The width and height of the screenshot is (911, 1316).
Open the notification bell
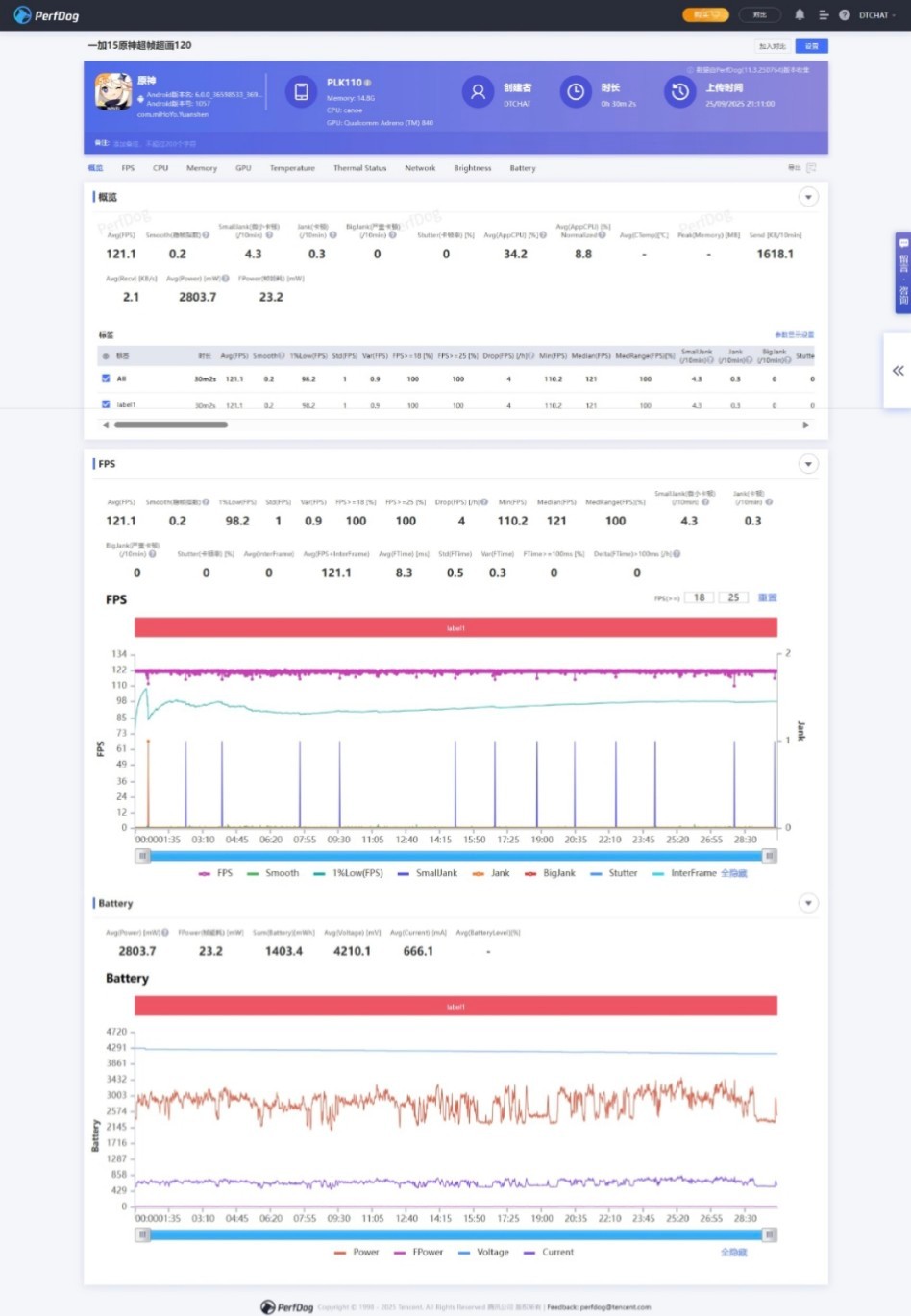[800, 15]
